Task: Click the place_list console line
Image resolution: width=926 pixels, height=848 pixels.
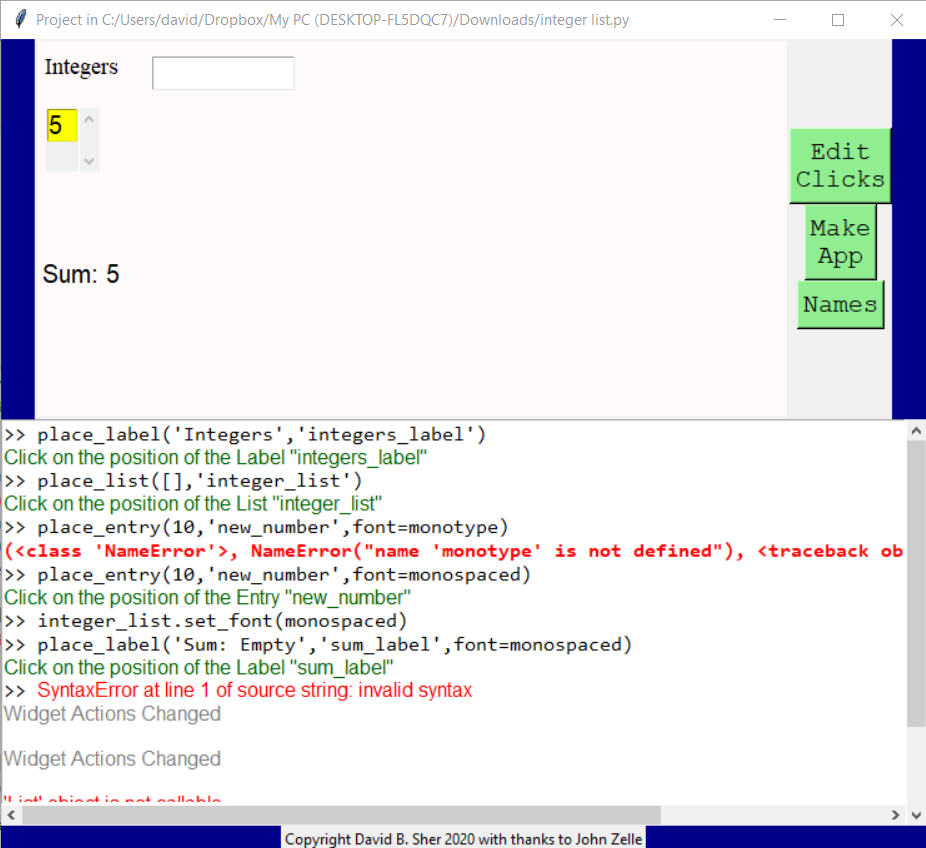Action: [183, 481]
